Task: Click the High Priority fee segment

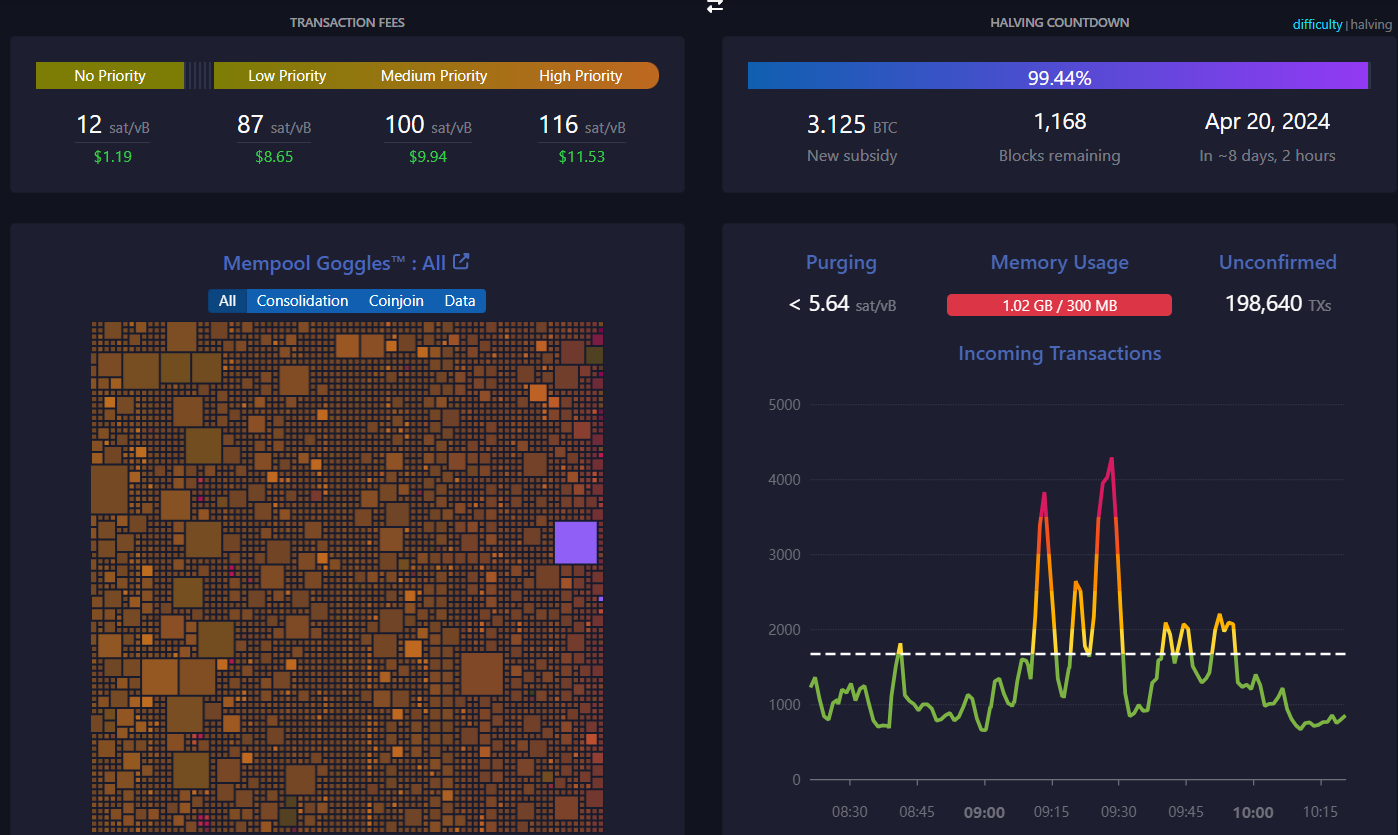Action: point(583,76)
